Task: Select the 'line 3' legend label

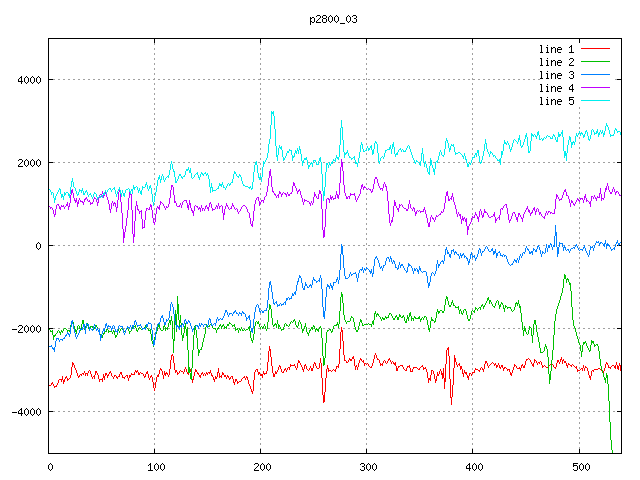Action: [x=557, y=75]
